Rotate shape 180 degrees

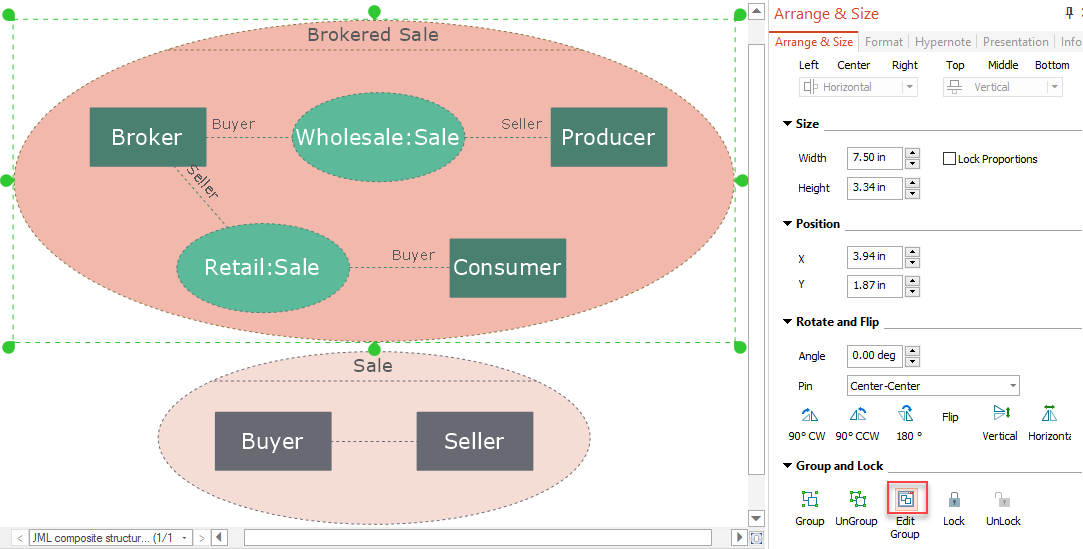[x=905, y=414]
